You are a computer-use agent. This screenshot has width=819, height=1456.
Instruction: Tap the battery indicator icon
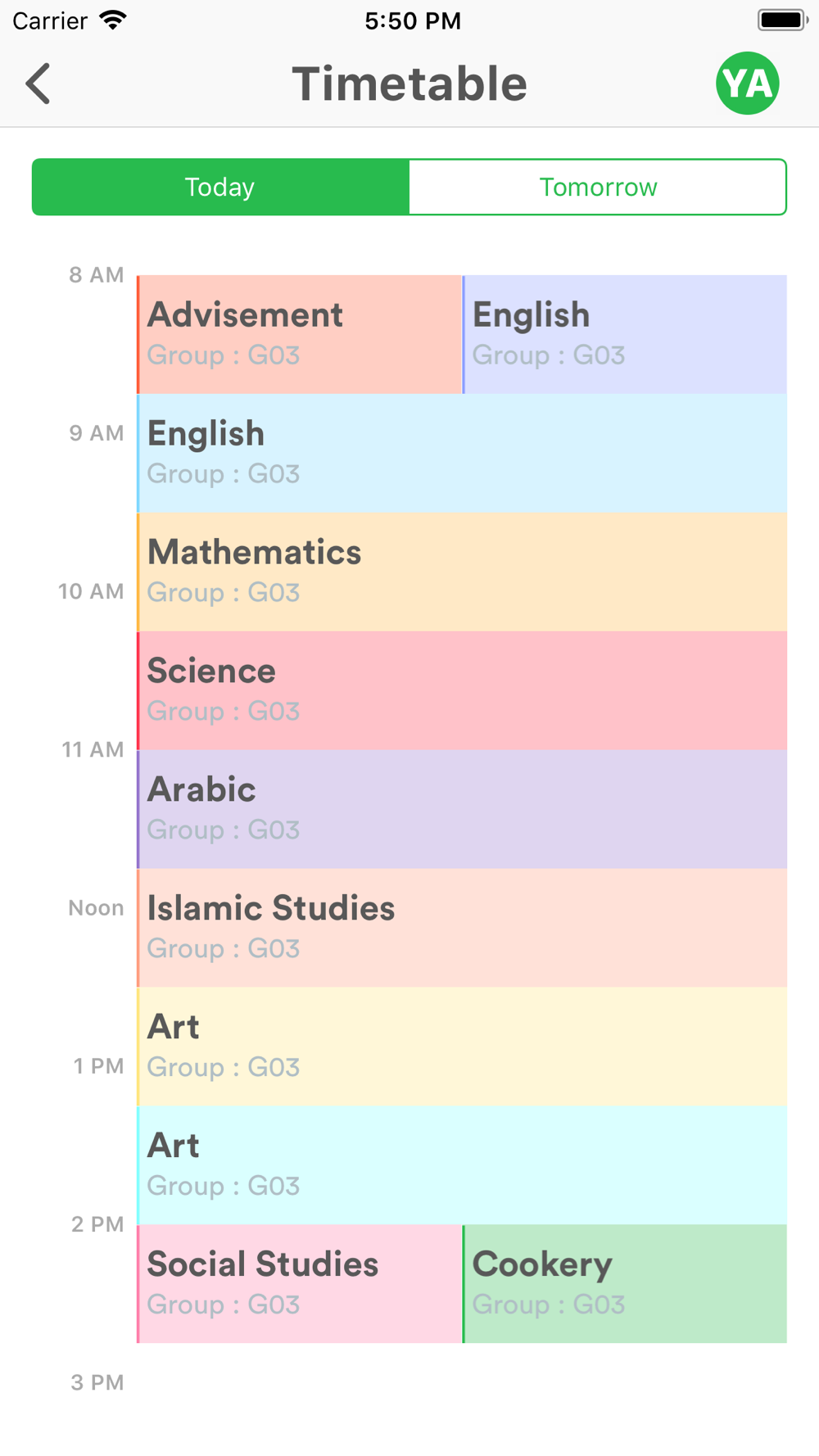point(782,20)
